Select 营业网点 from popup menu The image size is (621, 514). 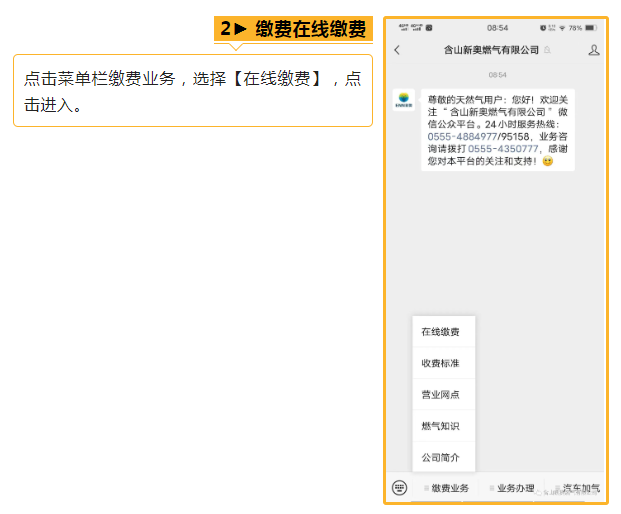[x=444, y=394]
